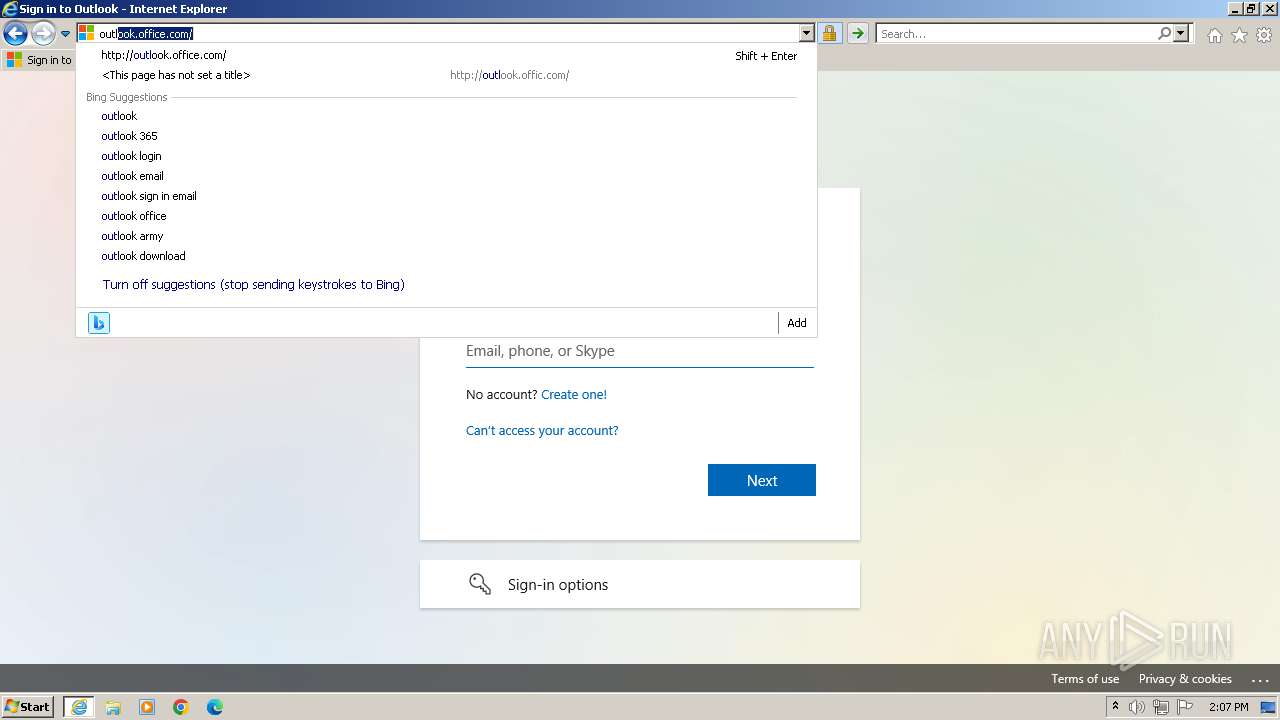Click Can't access your account? link

[542, 431]
